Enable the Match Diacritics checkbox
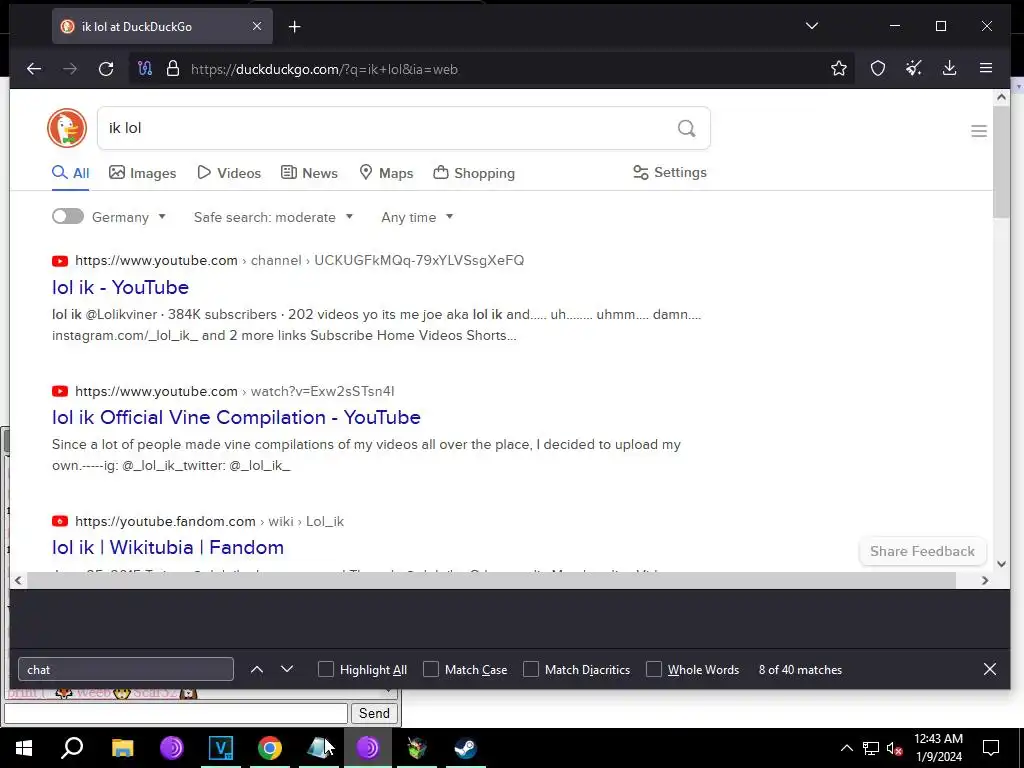 531,669
